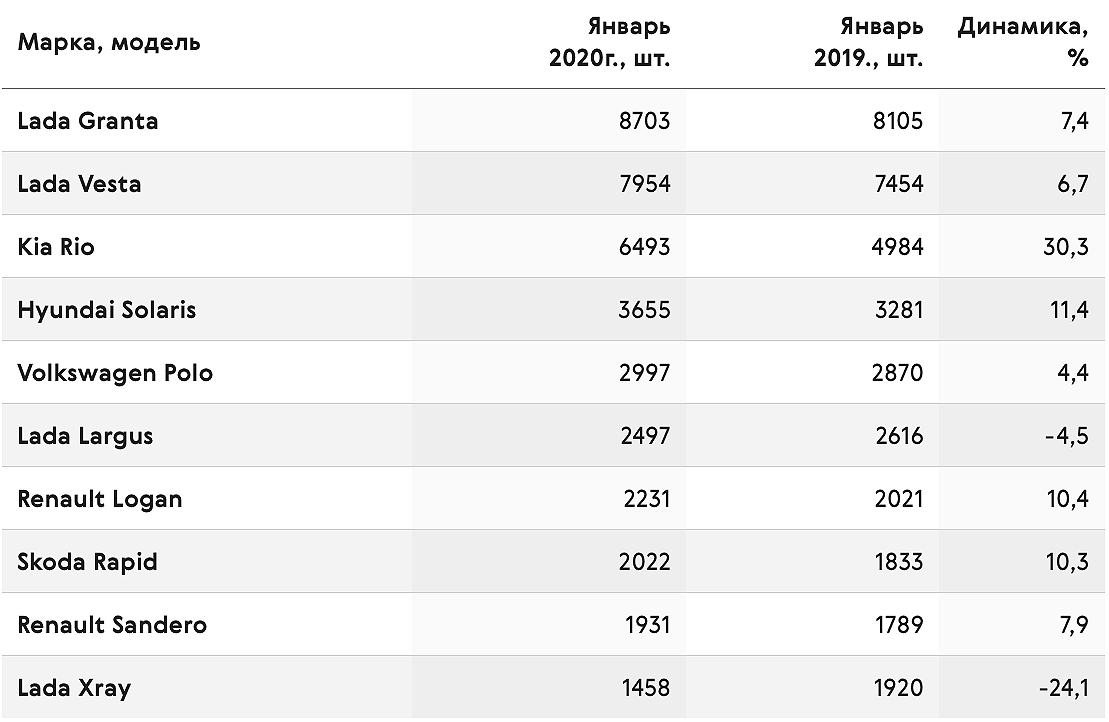
Task: Select the 2022 sales value for Skoda Rapid
Action: pos(644,562)
